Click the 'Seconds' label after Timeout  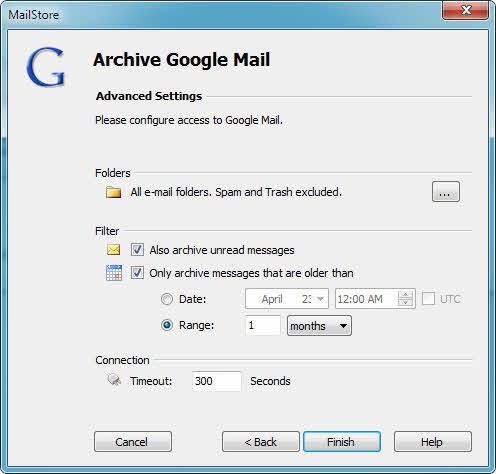tap(270, 381)
